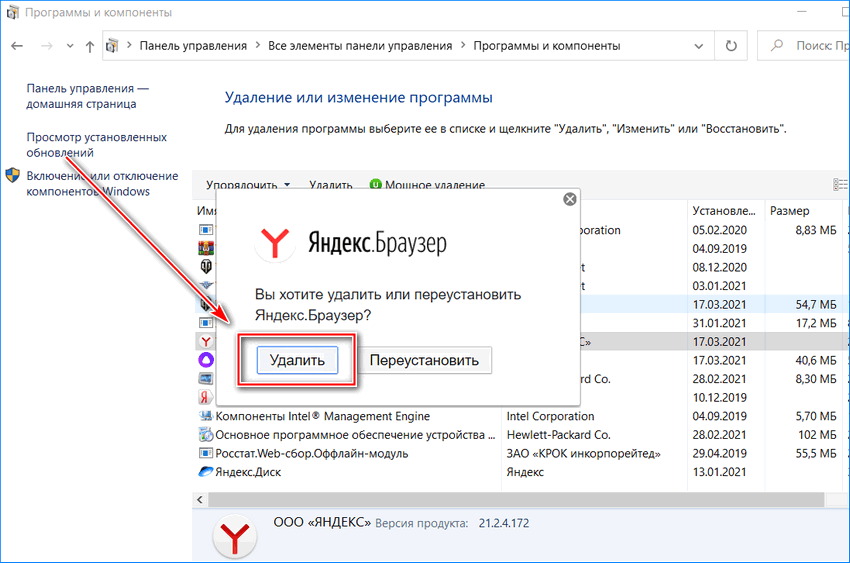Go back with the left arrow

17,46
